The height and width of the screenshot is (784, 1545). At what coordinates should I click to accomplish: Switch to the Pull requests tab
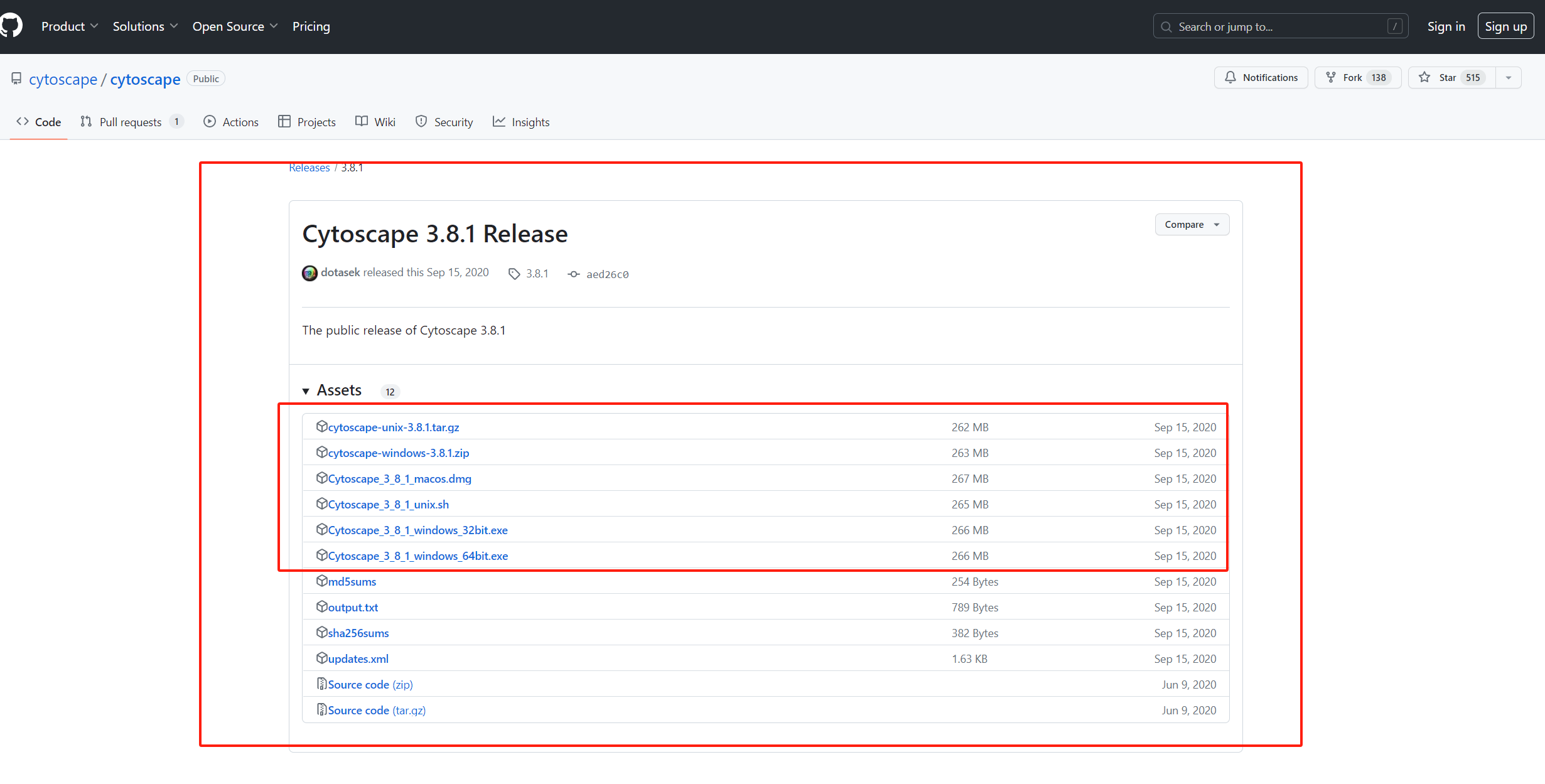pyautogui.click(x=131, y=122)
